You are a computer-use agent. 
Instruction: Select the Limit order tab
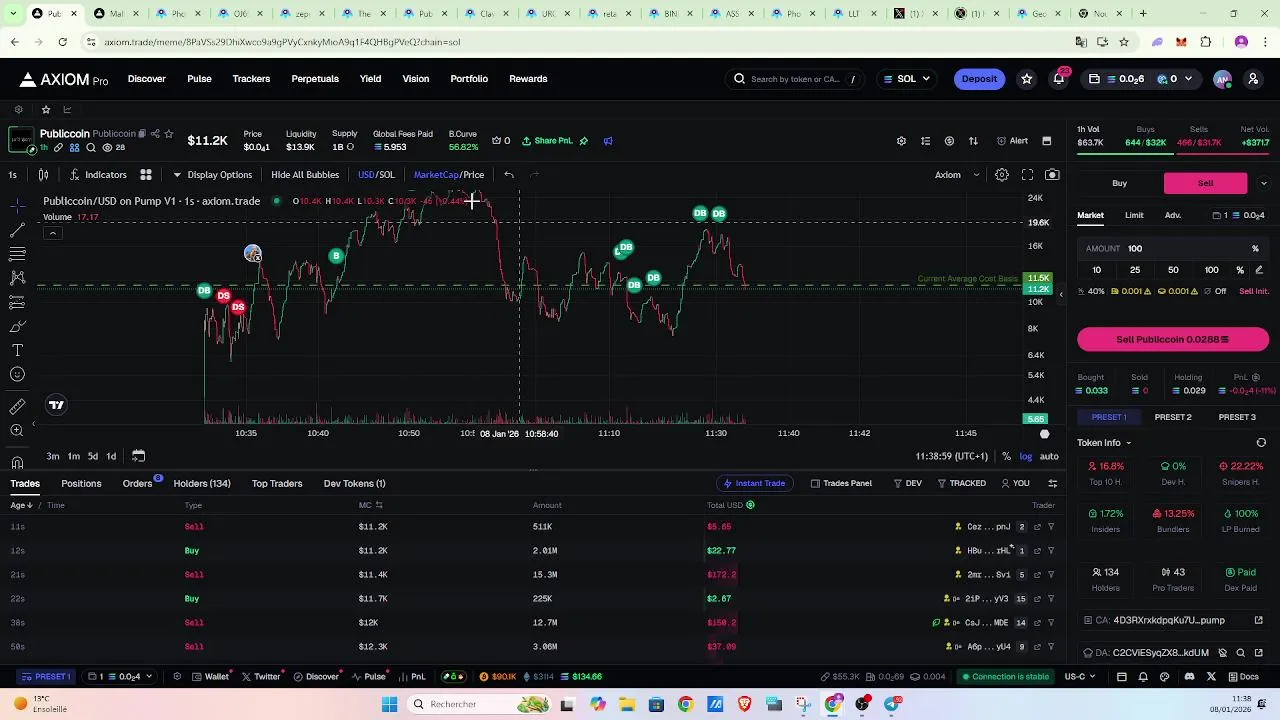(1134, 215)
